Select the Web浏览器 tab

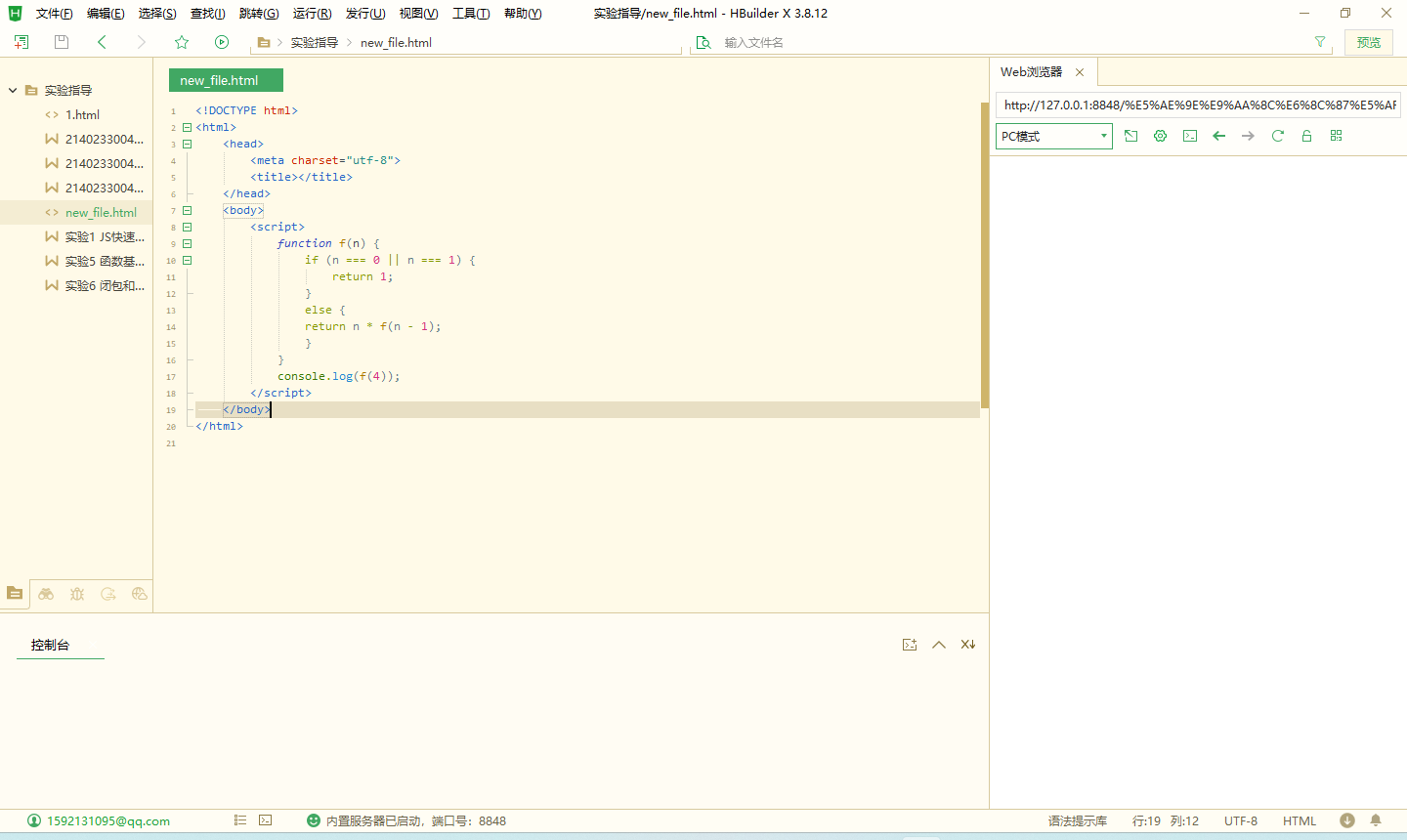(1031, 72)
